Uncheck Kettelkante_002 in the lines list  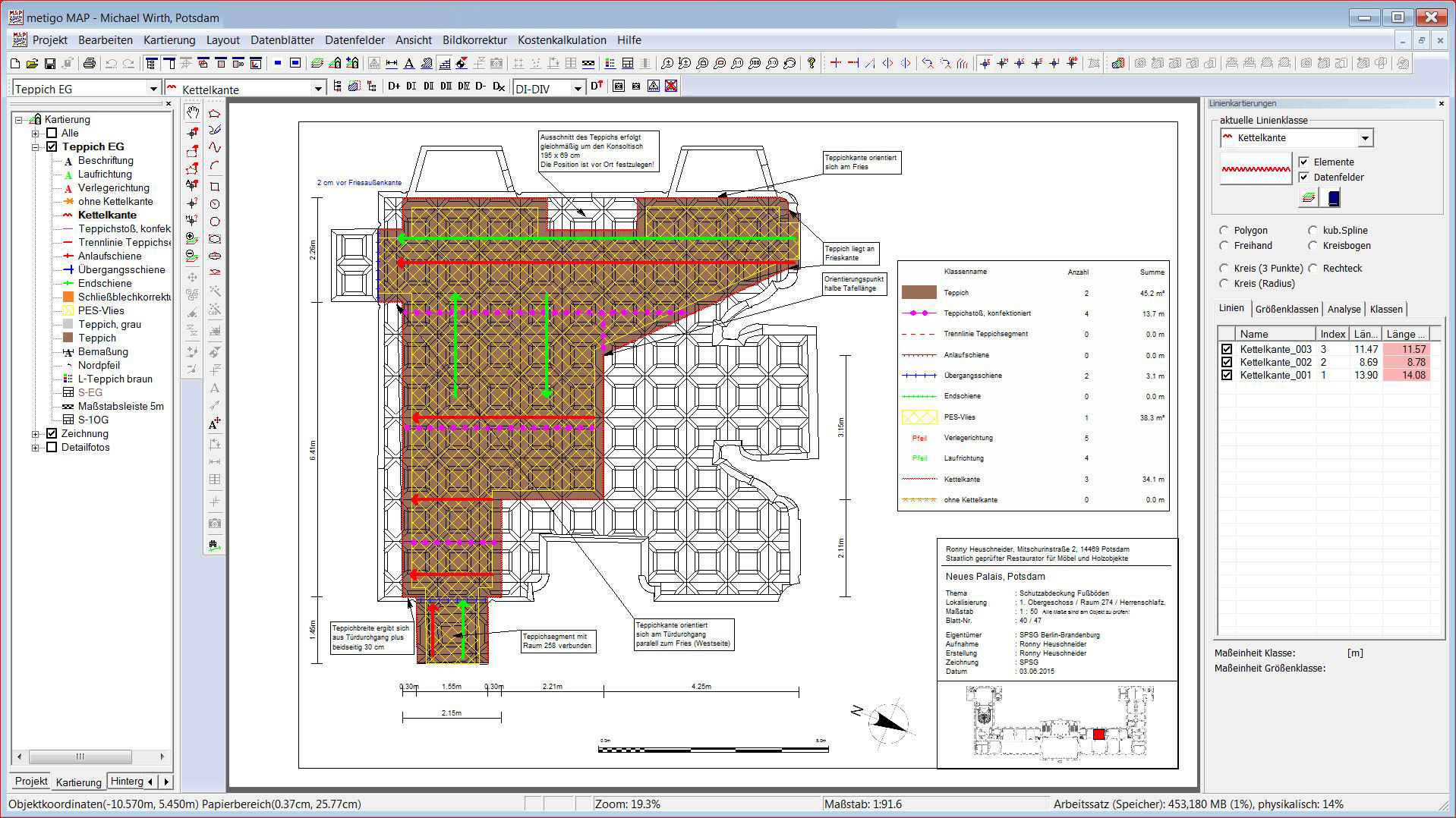pos(1227,362)
